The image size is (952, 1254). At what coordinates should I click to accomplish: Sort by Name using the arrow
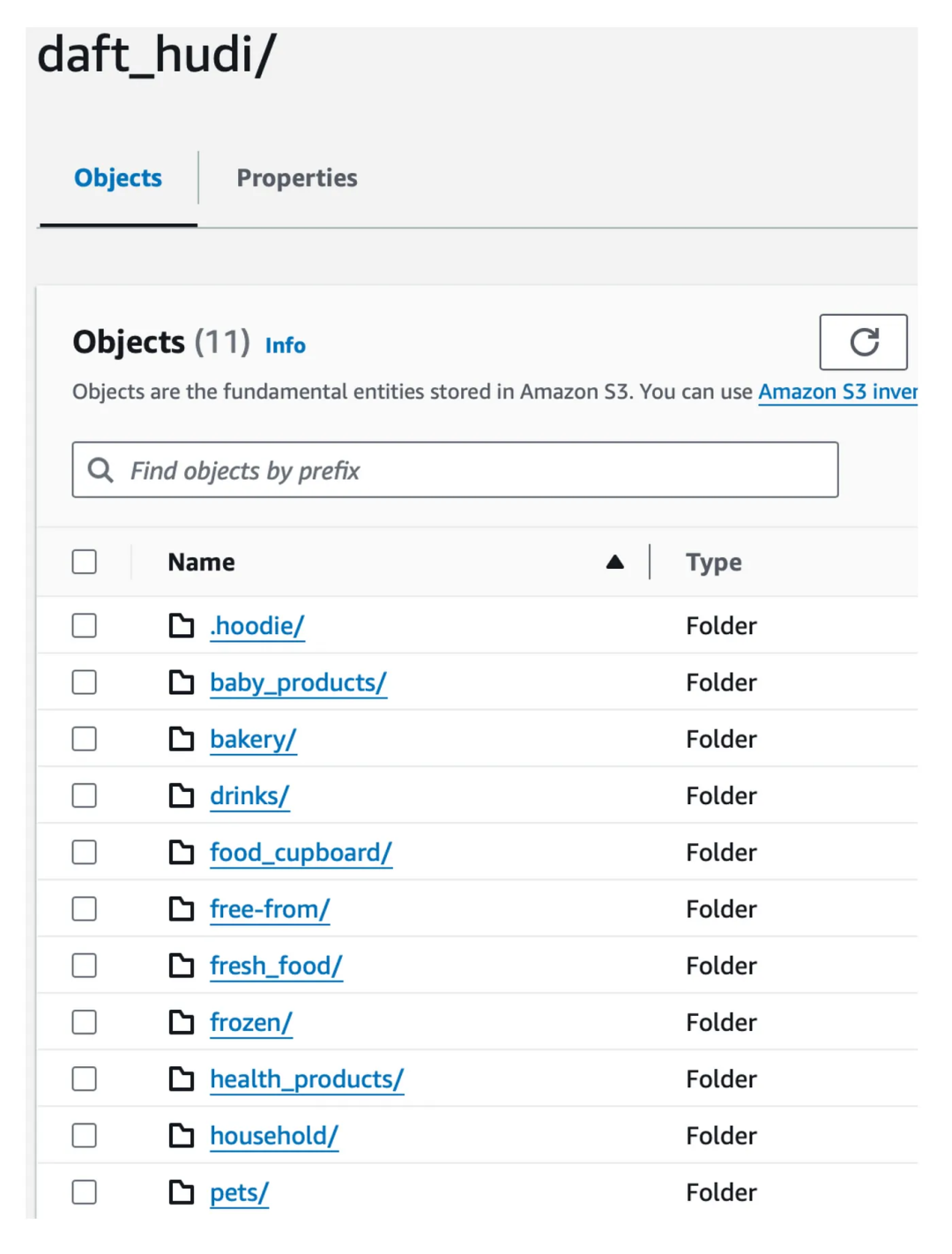click(x=615, y=562)
